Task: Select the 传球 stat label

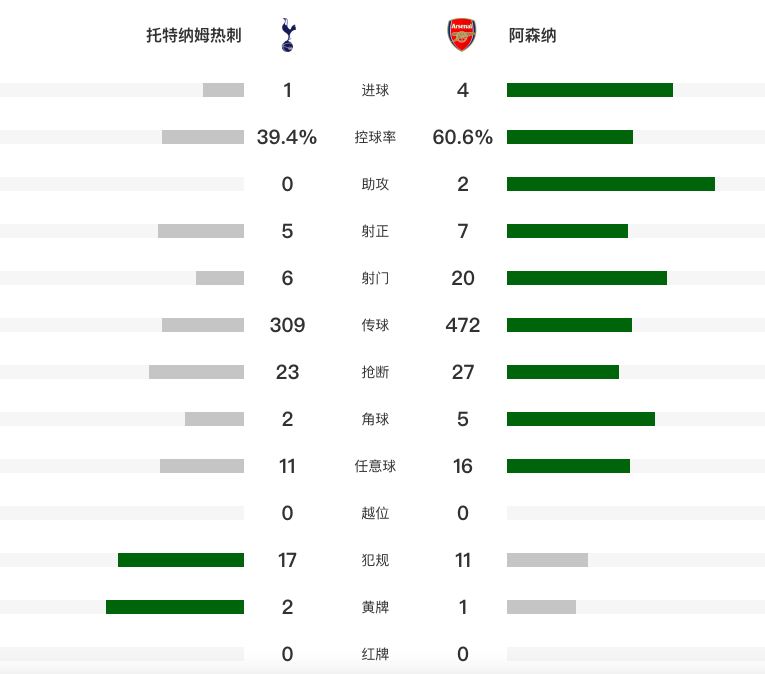Action: tap(375, 326)
